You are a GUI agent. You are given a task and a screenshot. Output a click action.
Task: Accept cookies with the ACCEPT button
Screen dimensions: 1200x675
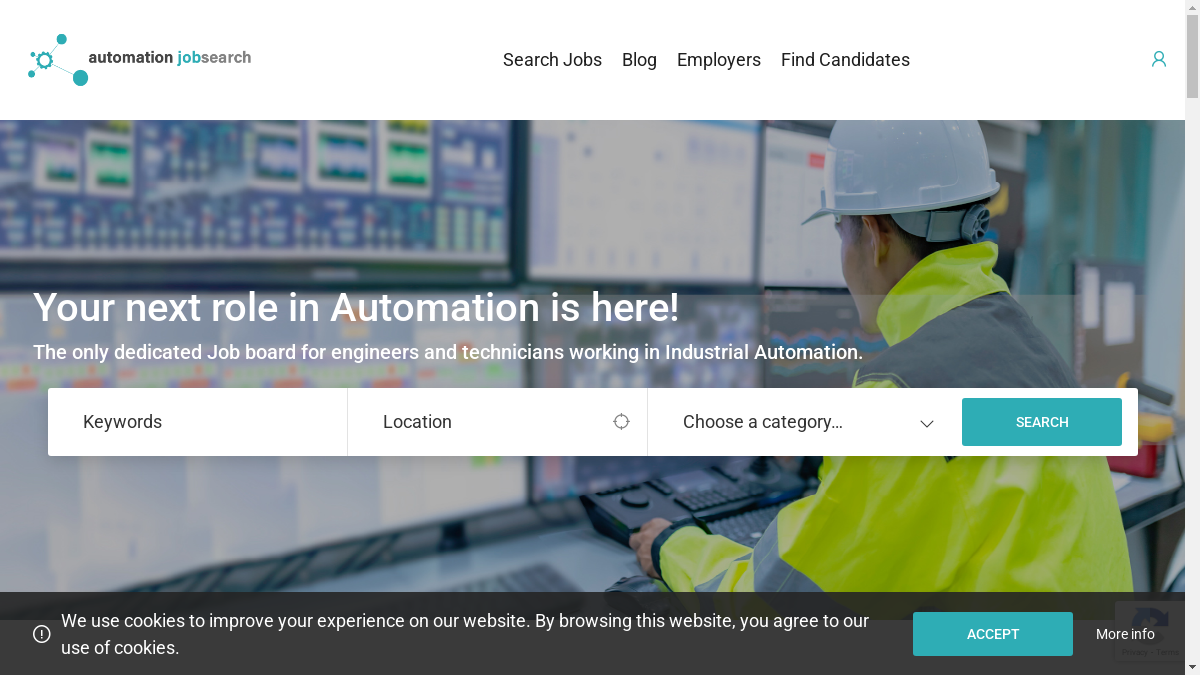992,634
